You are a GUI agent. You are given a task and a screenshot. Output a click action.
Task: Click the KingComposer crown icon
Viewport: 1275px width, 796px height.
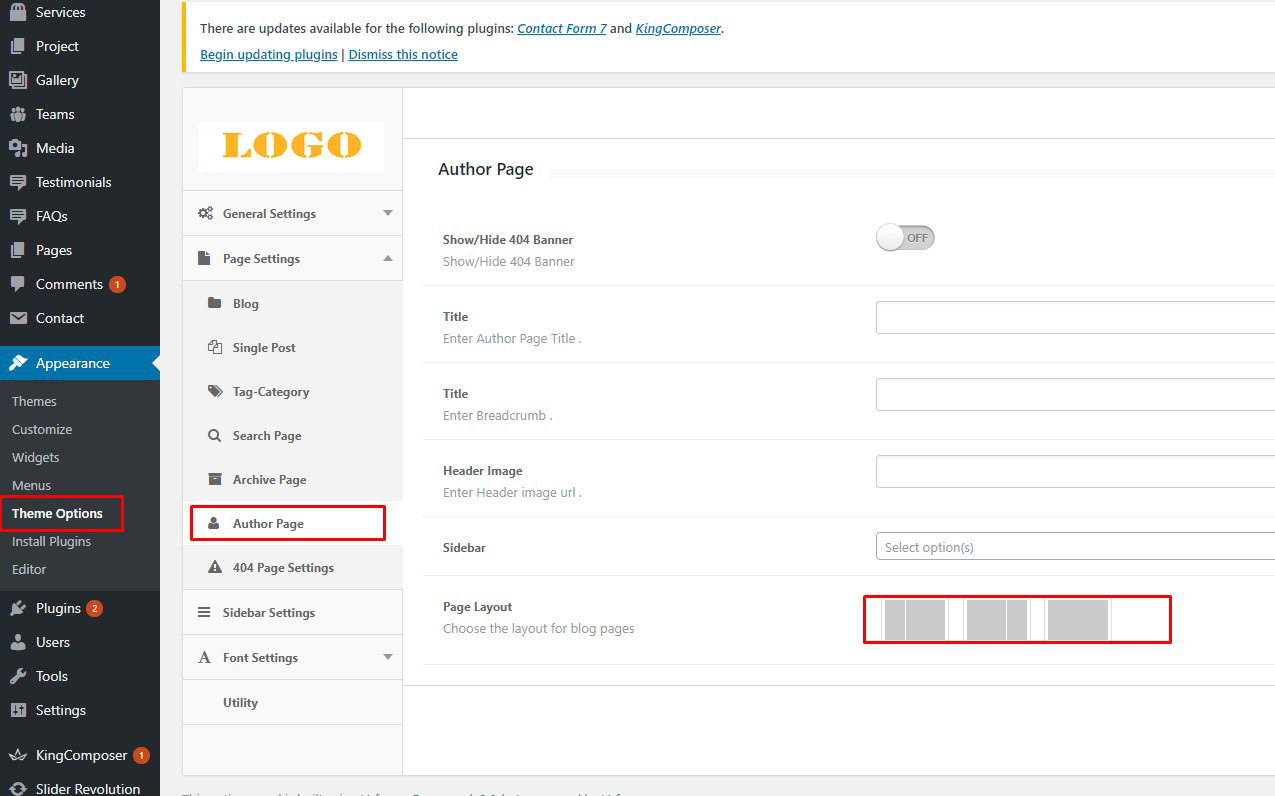pos(17,755)
